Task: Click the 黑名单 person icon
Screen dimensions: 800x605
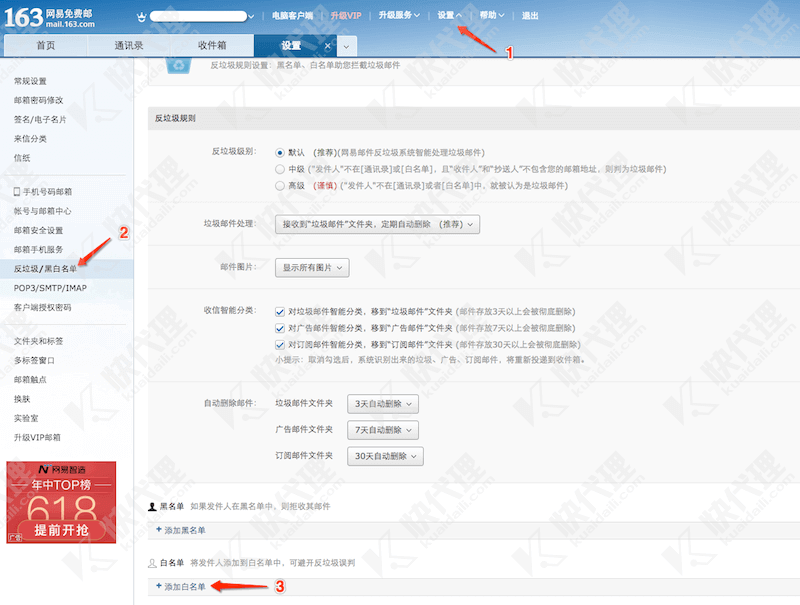Action: pos(152,508)
